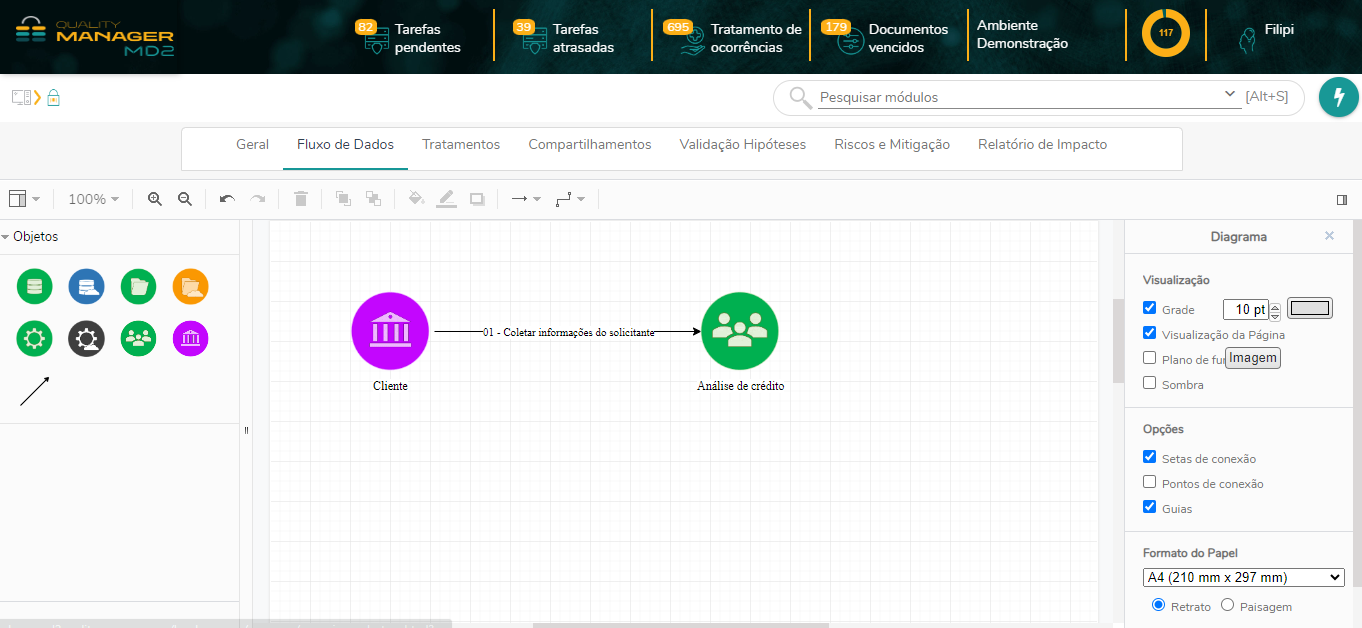Enable the Pontos de conexão checkbox
The image size is (1362, 628).
click(1150, 483)
